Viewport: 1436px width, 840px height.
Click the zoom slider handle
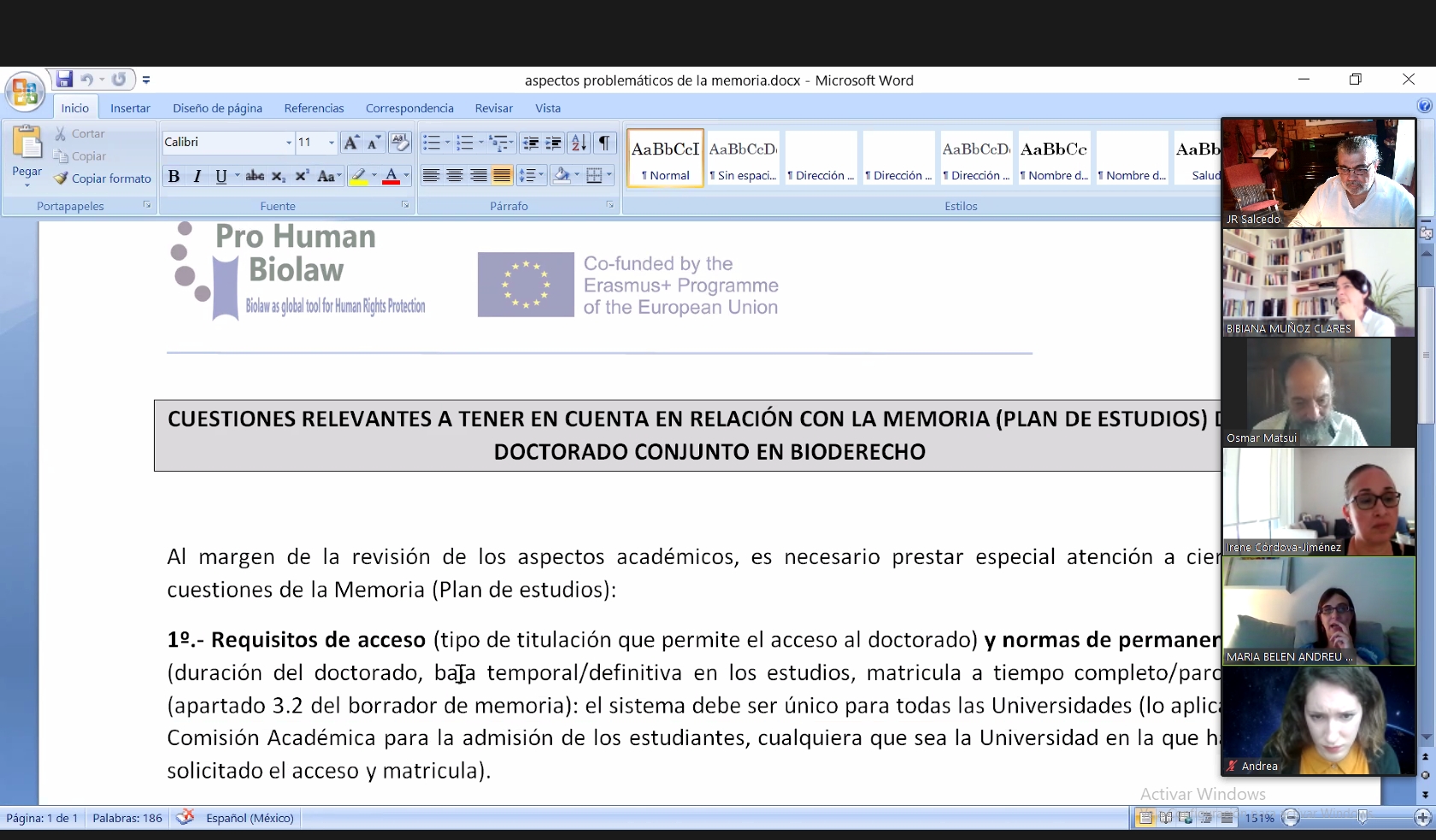[1362, 818]
